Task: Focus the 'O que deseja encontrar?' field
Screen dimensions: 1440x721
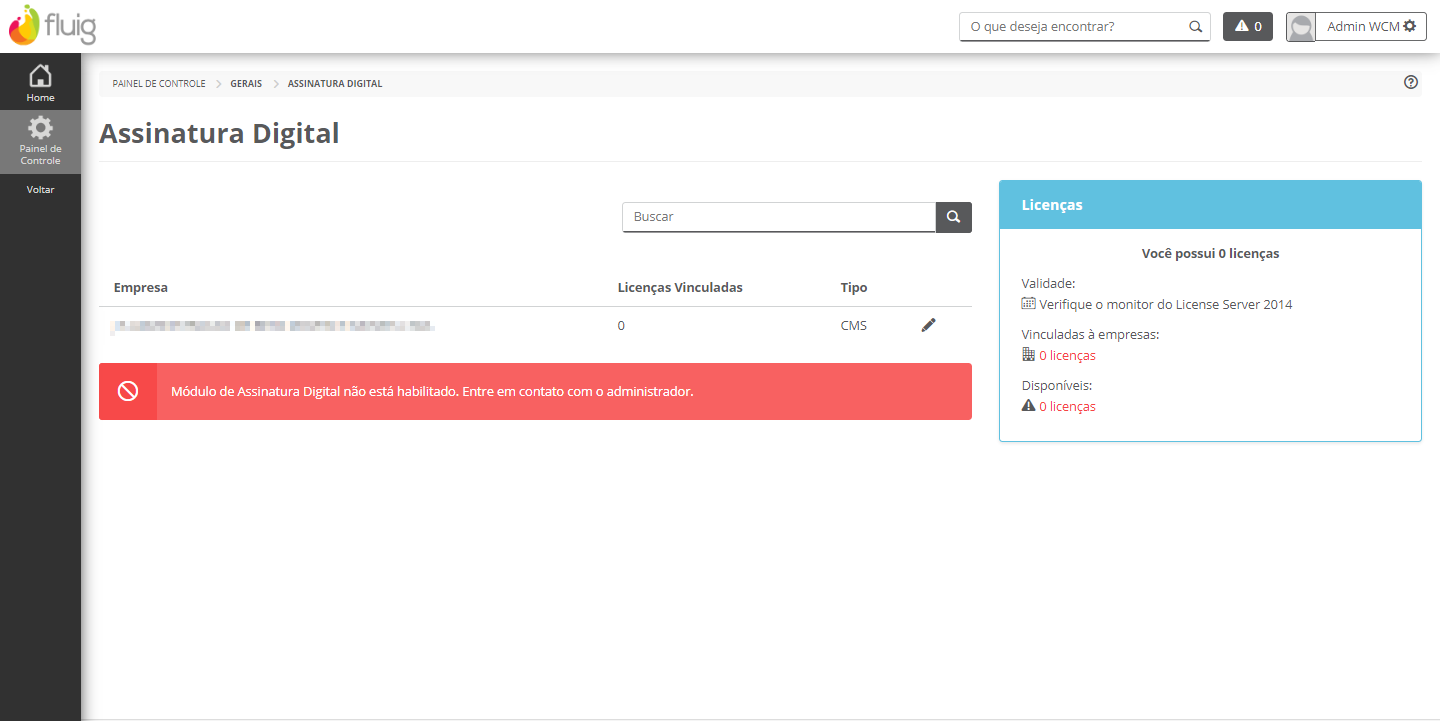Action: [x=1085, y=27]
